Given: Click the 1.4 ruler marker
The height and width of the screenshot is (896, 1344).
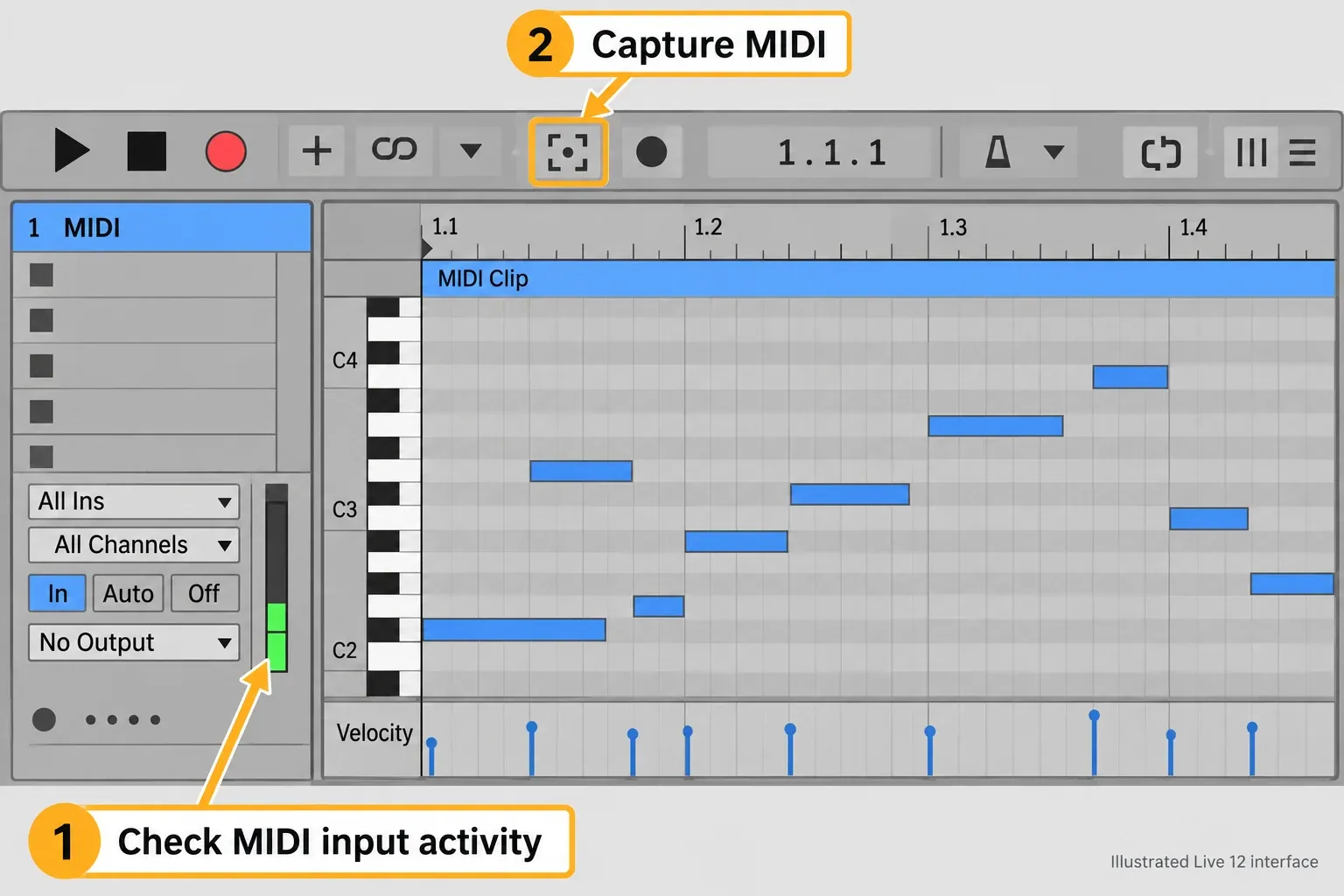Looking at the screenshot, I should [x=1193, y=227].
